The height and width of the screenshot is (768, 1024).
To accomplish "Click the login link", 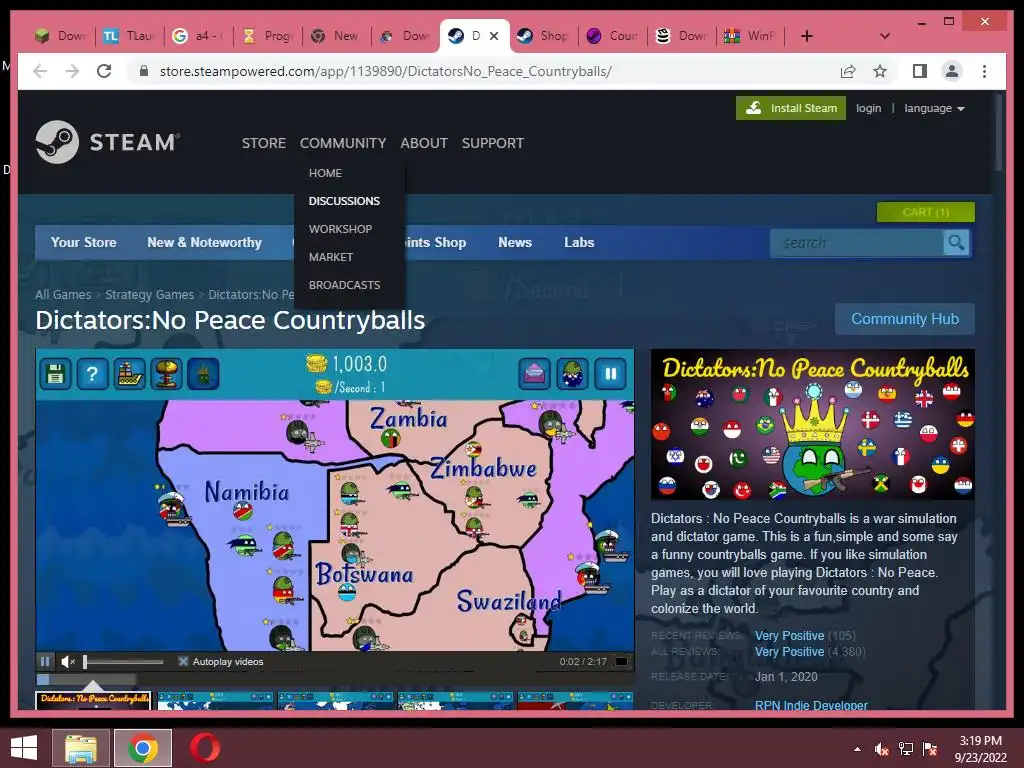I will pyautogui.click(x=869, y=108).
